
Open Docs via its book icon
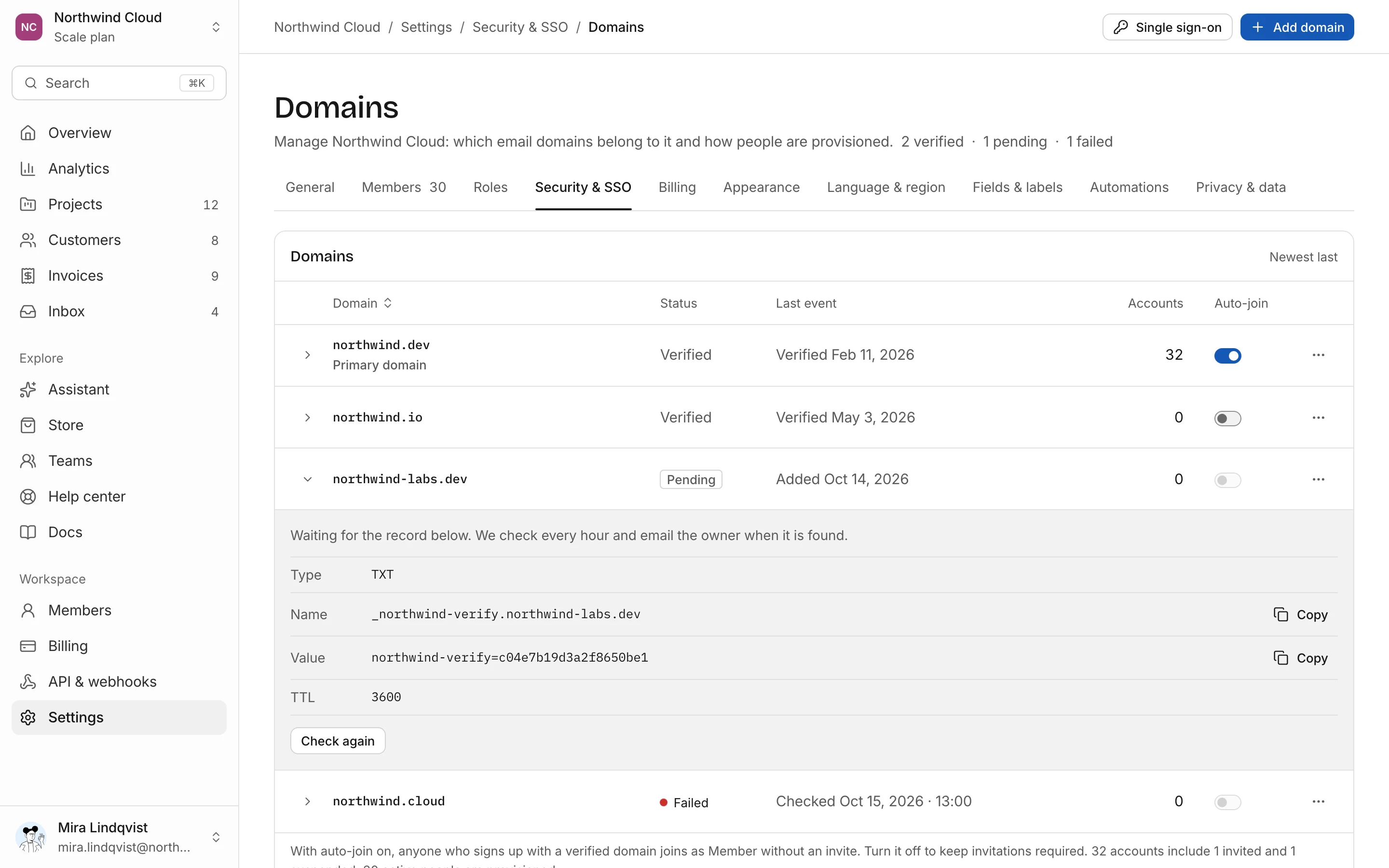[x=27, y=532]
